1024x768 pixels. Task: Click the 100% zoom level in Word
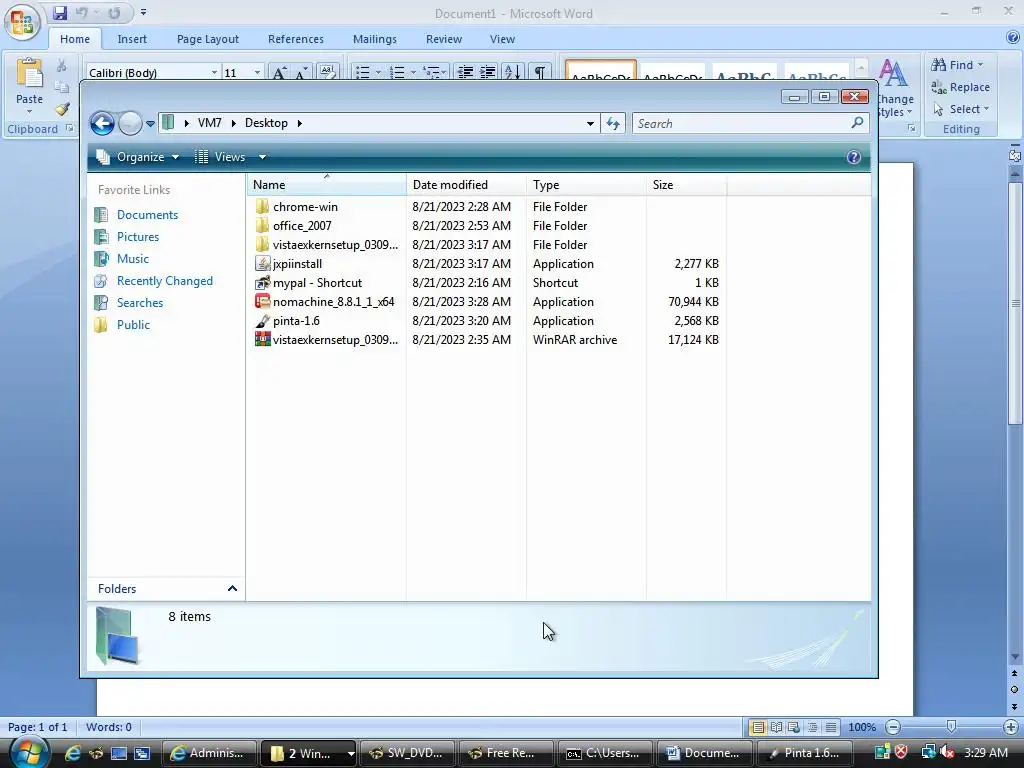point(862,727)
